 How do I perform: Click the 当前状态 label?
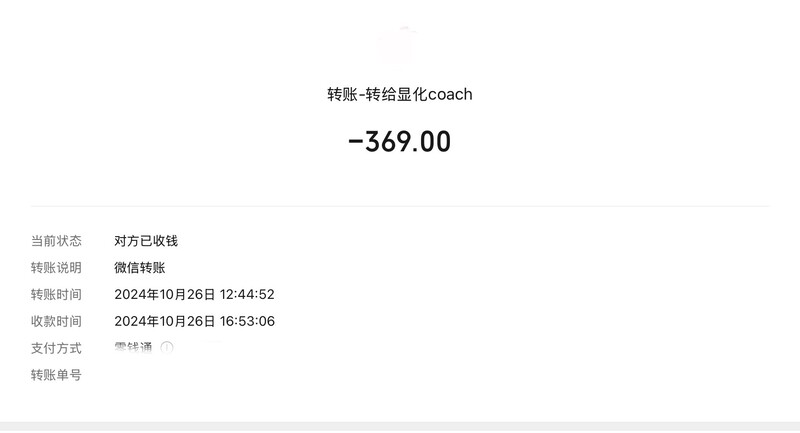pos(56,241)
